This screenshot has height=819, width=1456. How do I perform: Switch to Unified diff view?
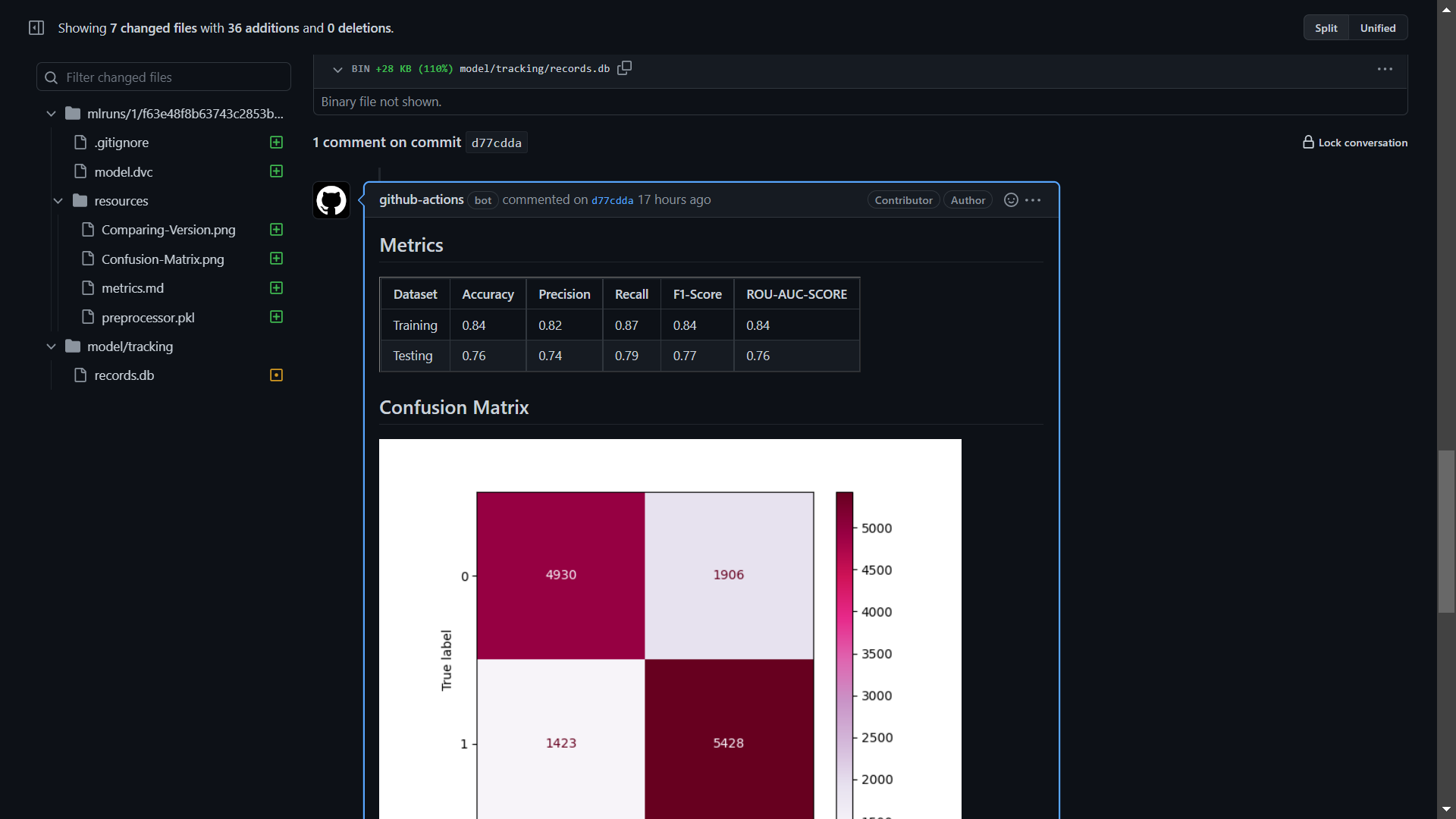click(x=1378, y=28)
